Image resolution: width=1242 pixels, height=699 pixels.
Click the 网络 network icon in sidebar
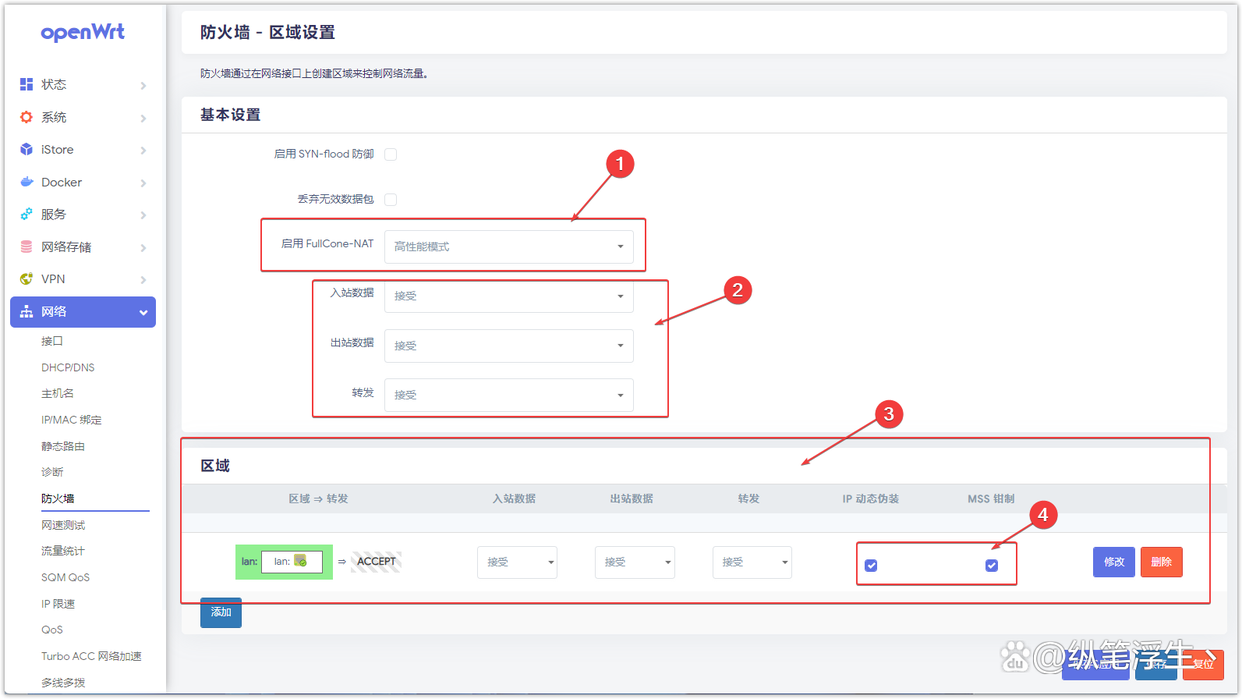pos(26,311)
